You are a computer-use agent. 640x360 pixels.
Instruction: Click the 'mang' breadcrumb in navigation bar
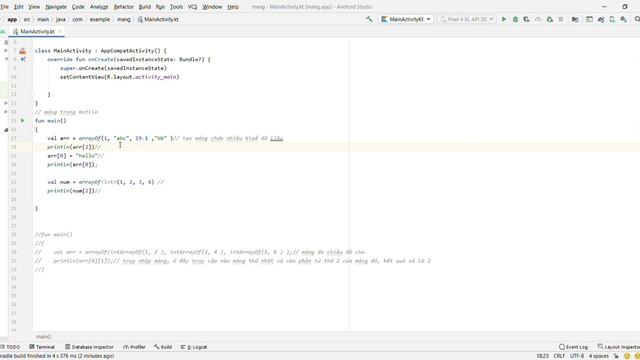coord(124,19)
